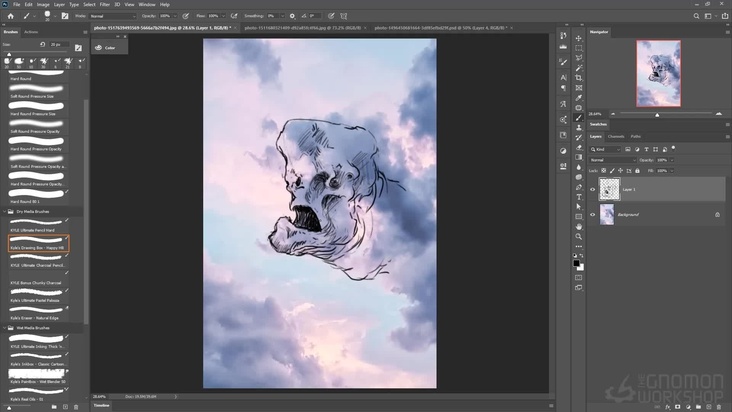Open the painting Mode dropdown
The height and width of the screenshot is (412, 732).
[x=112, y=16]
